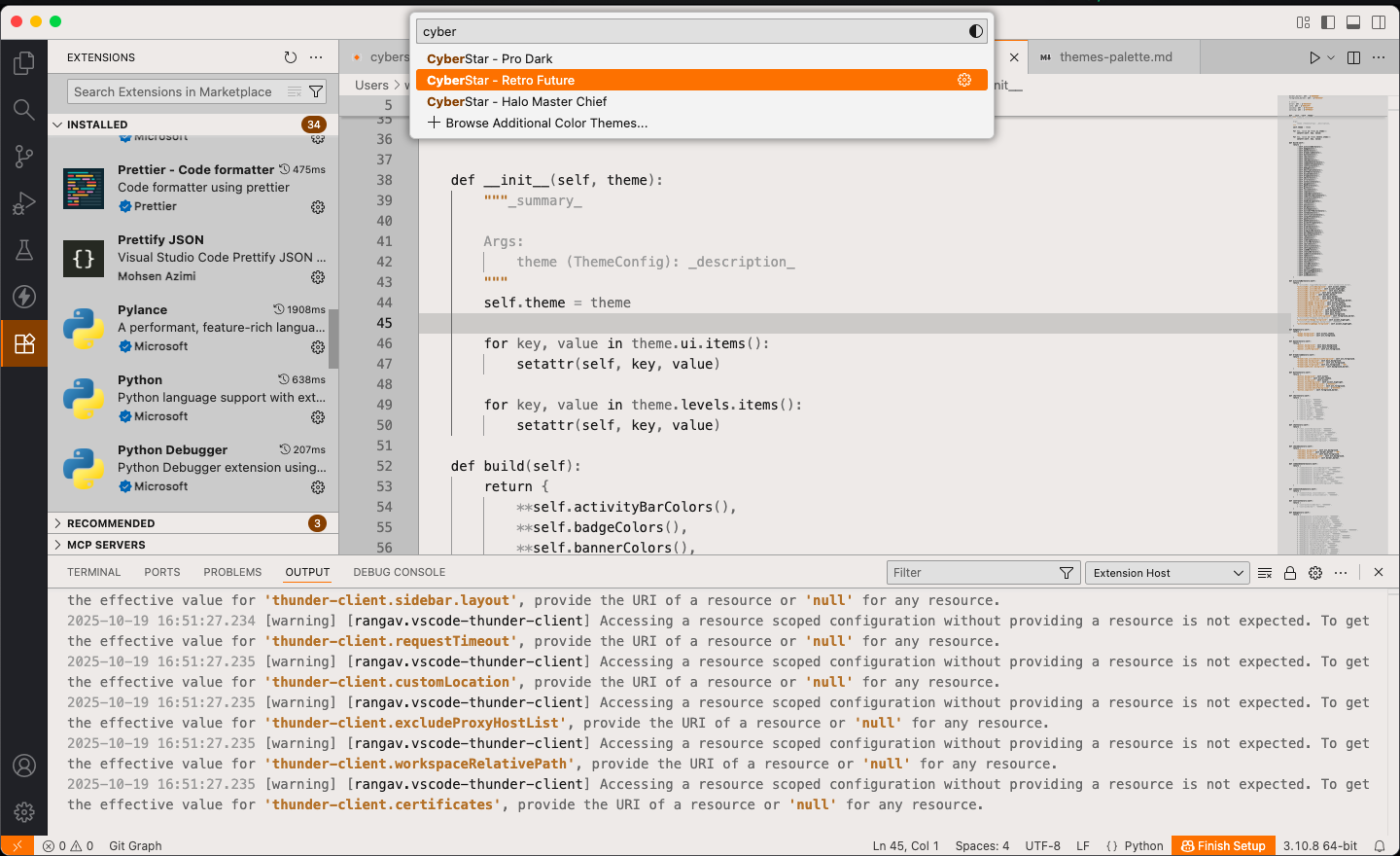The width and height of the screenshot is (1400, 856).
Task: Open Extensions view more actions menu
Action: click(316, 57)
